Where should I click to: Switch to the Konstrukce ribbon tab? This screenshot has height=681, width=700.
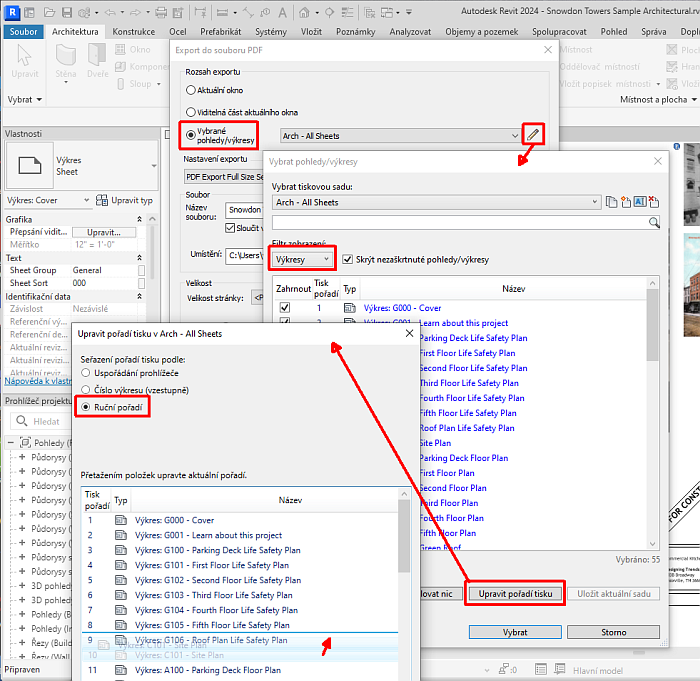(x=134, y=32)
